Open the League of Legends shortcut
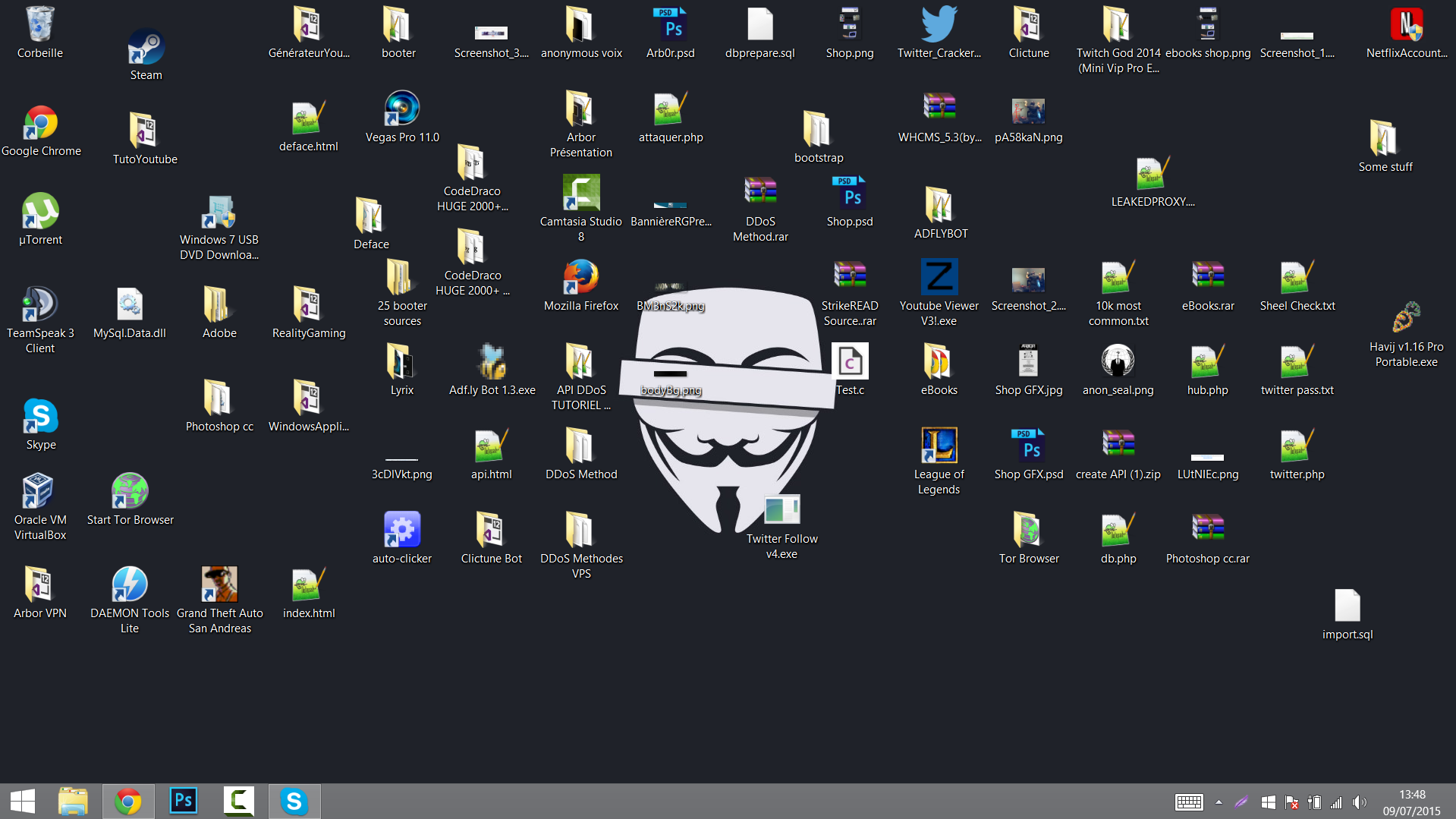Image resolution: width=1456 pixels, height=819 pixels. (939, 461)
